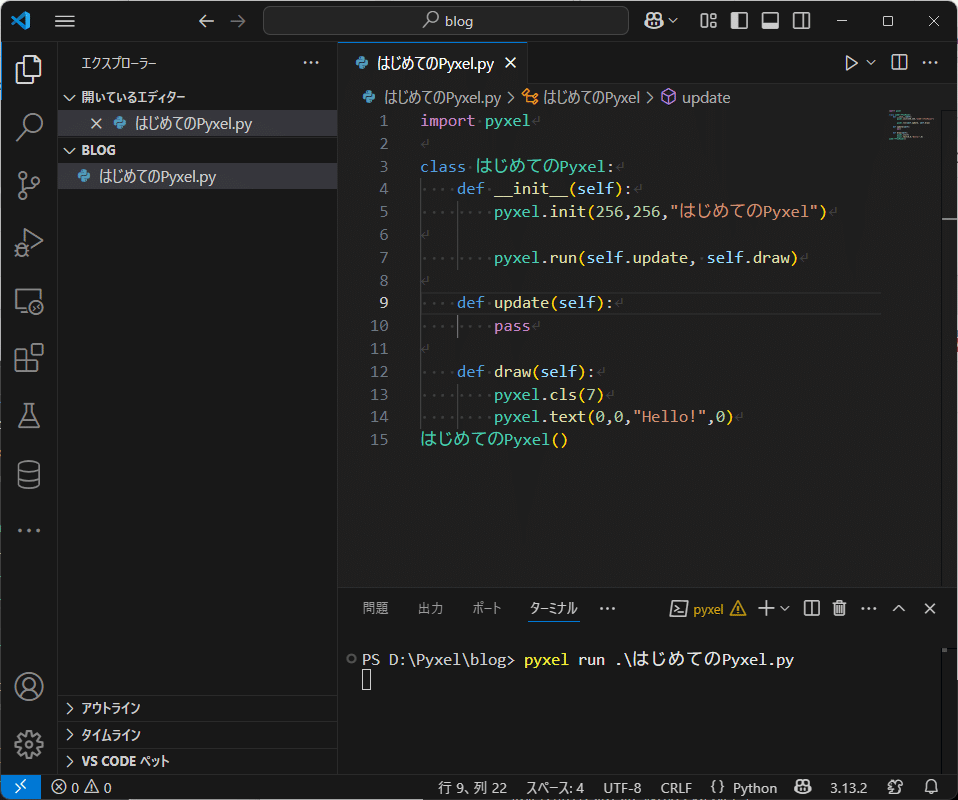The width and height of the screenshot is (958, 800).
Task: Switch to the ターミナル tab
Action: point(553,608)
